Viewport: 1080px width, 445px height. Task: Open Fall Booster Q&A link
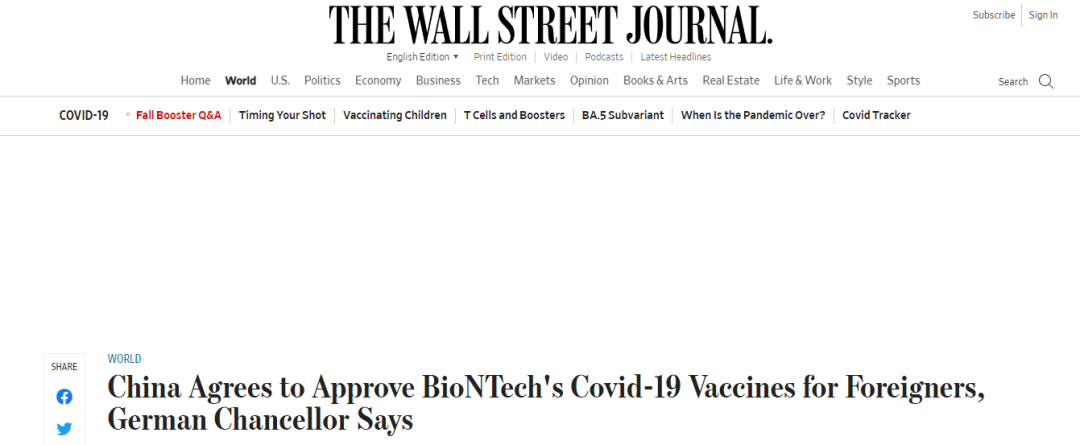(178, 115)
